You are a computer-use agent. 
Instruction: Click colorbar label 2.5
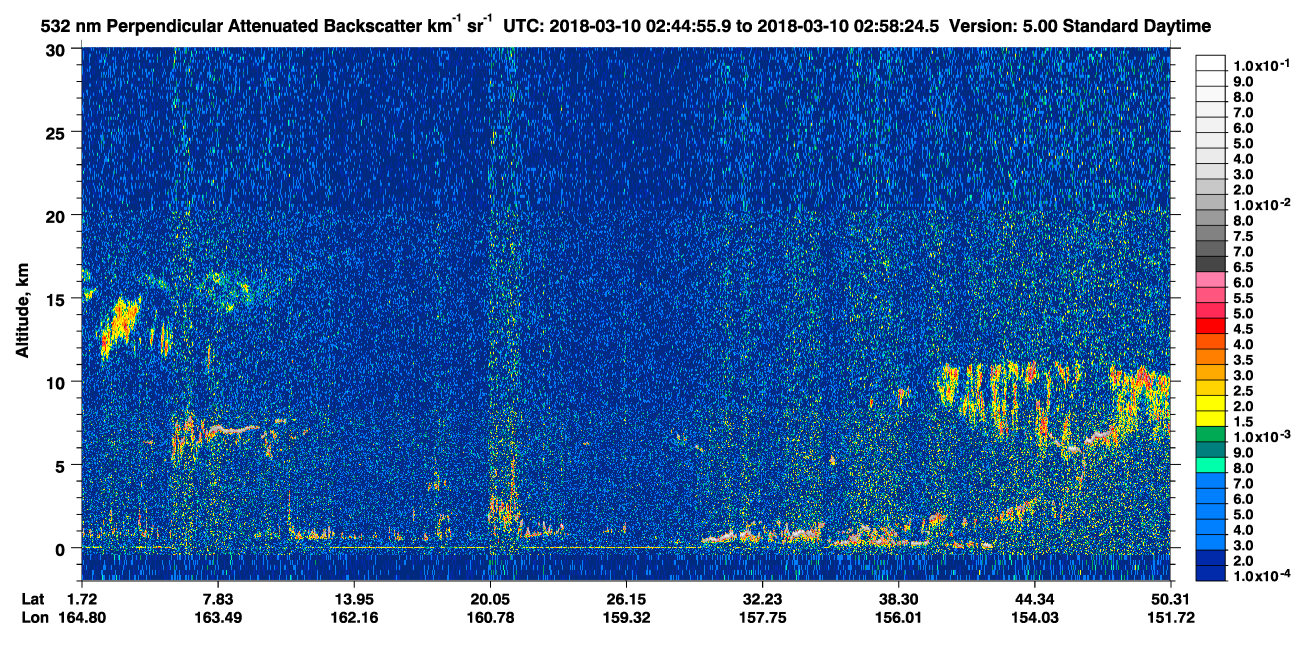1243,391
